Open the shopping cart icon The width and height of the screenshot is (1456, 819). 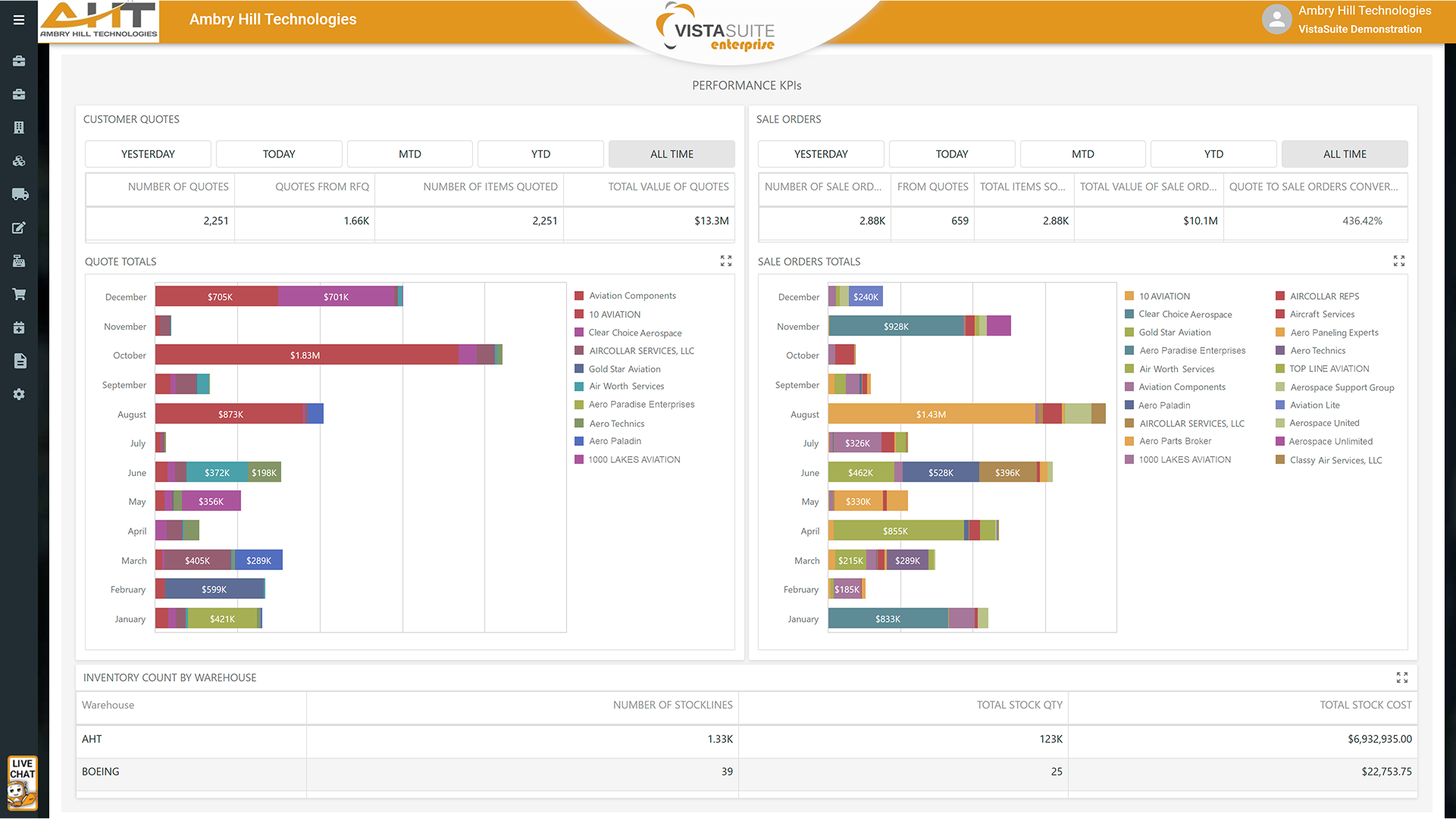19,294
